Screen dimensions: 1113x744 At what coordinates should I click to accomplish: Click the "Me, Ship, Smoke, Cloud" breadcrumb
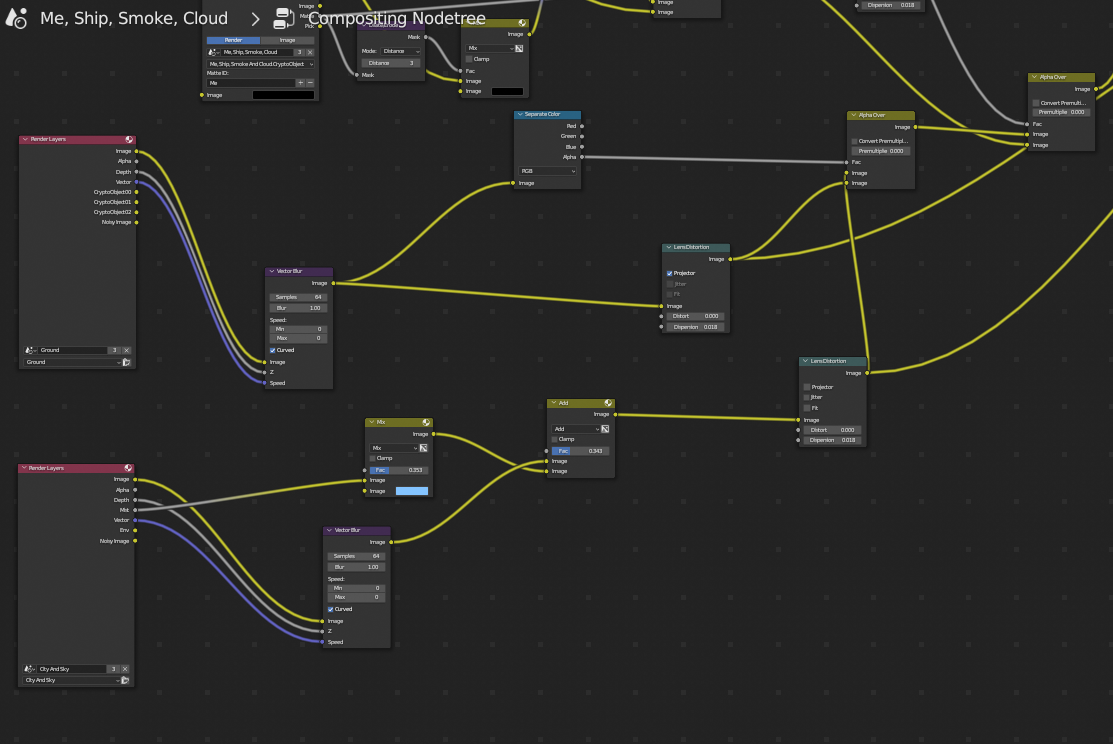[134, 18]
